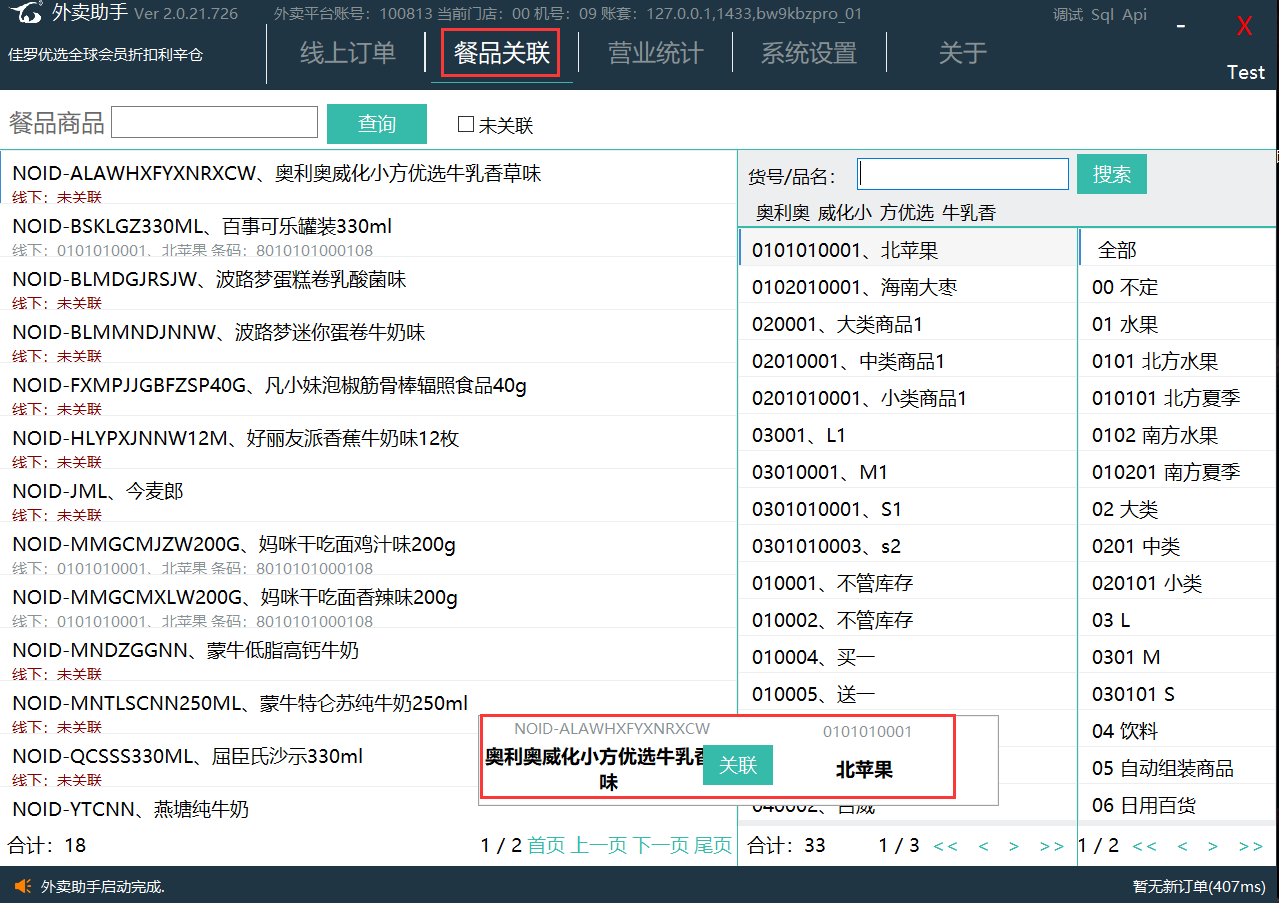The image size is (1279, 903).
Task: Focus the 货号/品名 search input field
Action: pos(963,174)
